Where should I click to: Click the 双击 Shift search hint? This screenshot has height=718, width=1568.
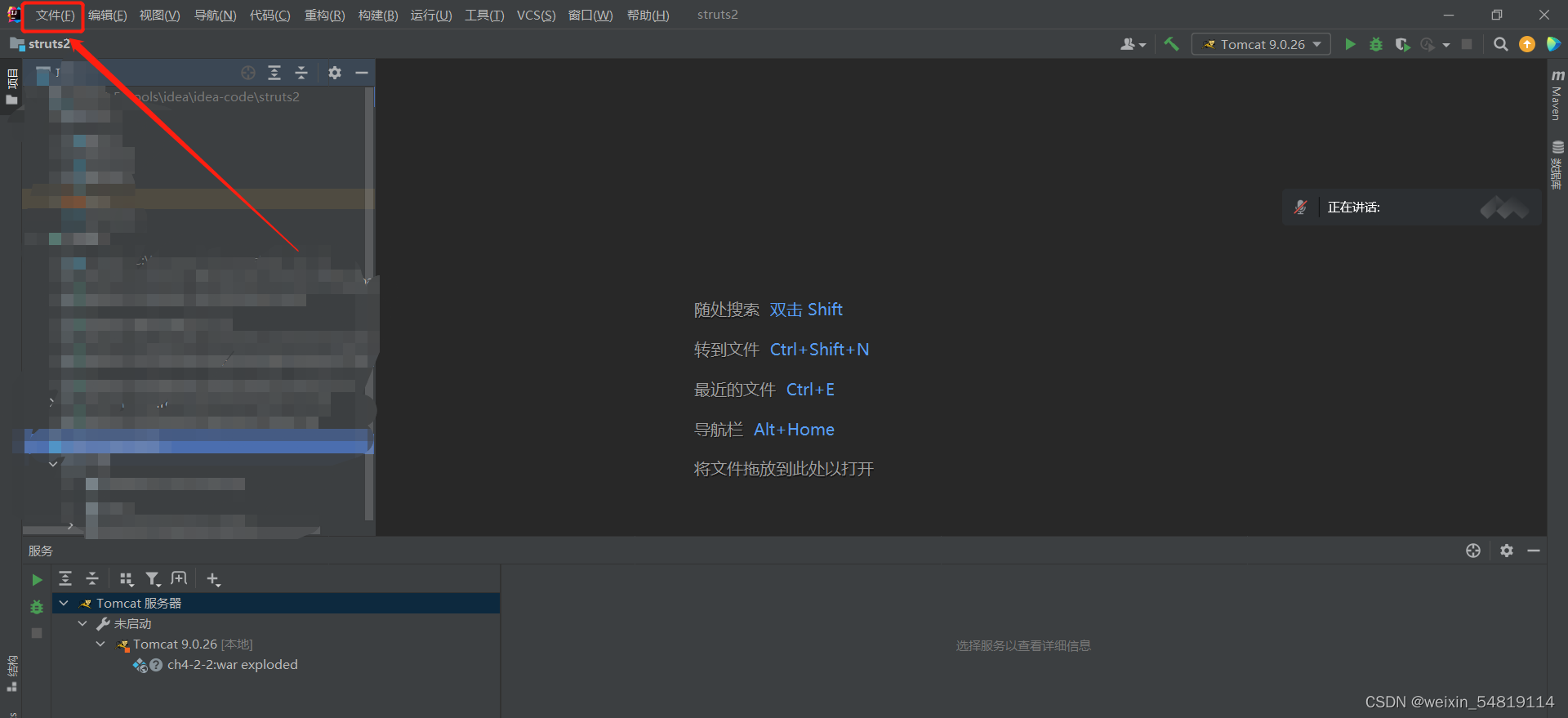pyautogui.click(x=806, y=310)
